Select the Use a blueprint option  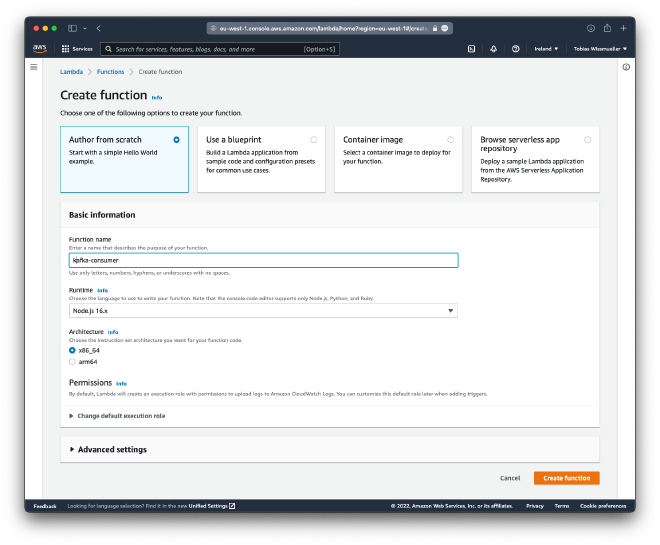[x=313, y=140]
